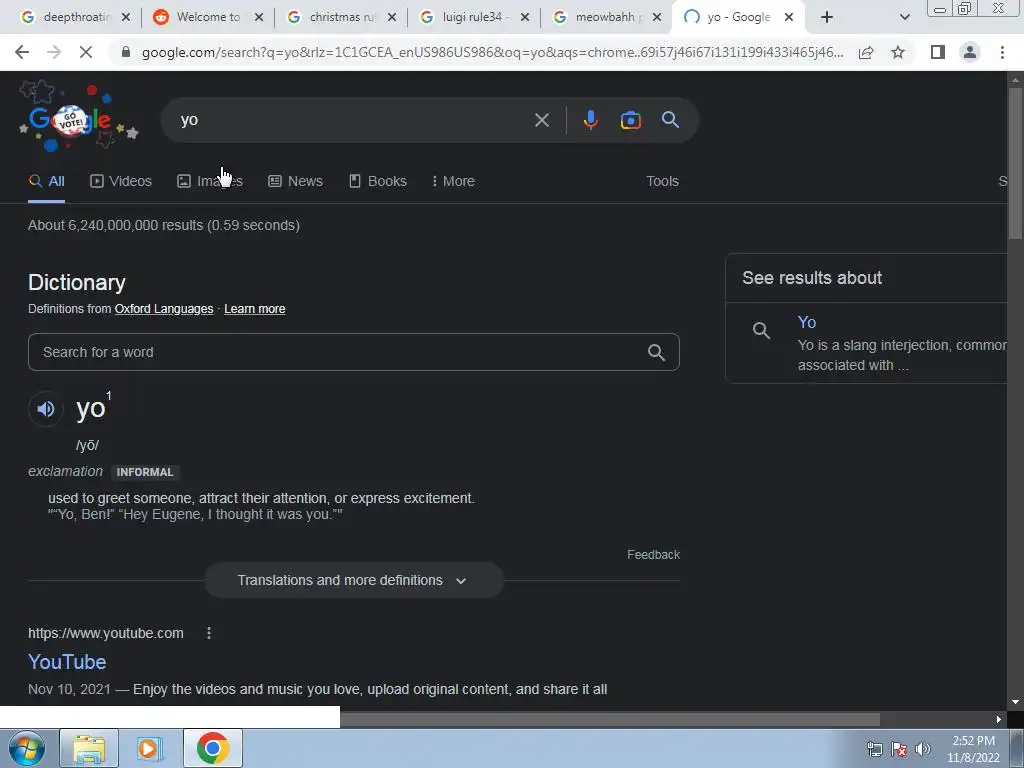
Task: Click the horizontal scrollbar thumb
Action: coord(609,719)
